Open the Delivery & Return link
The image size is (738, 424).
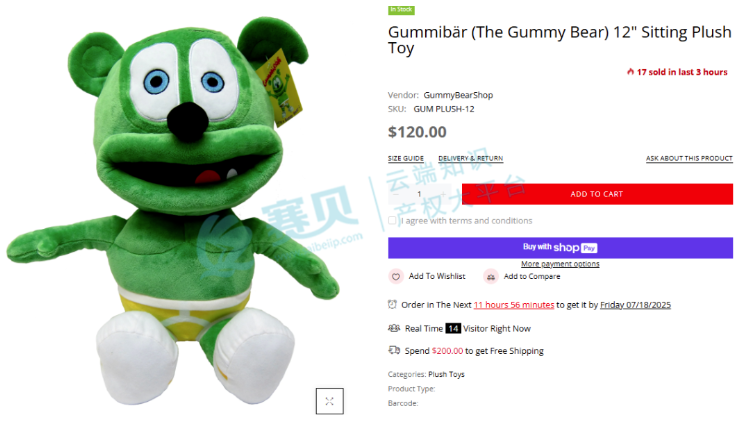pyautogui.click(x=471, y=159)
